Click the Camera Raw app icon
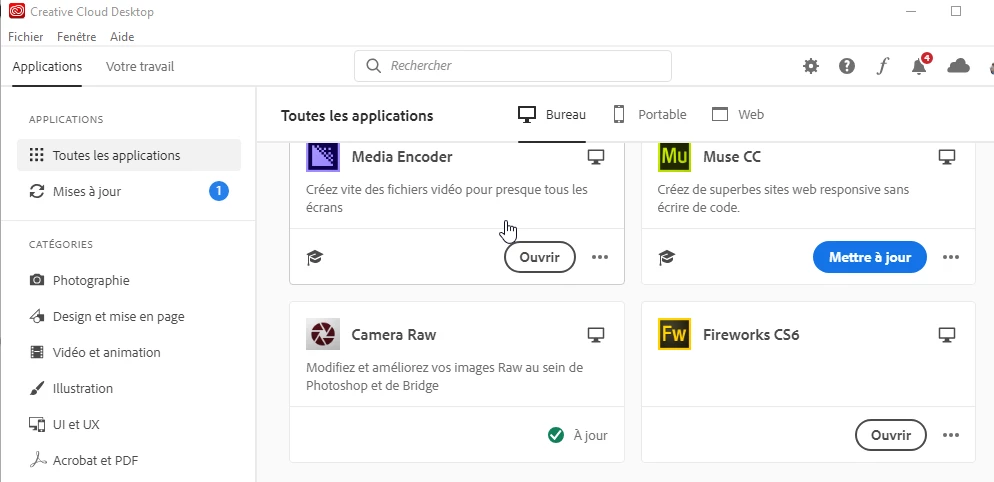The image size is (994, 482). [323, 334]
